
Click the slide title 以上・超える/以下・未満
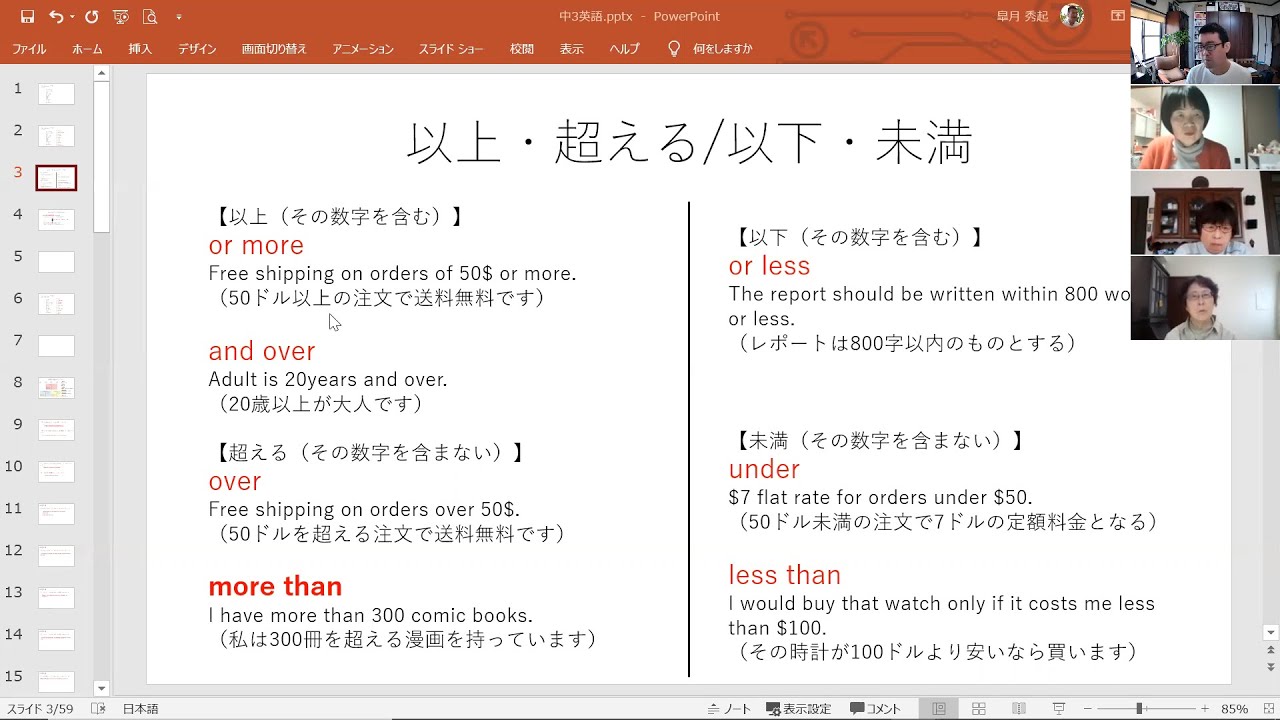pos(690,144)
